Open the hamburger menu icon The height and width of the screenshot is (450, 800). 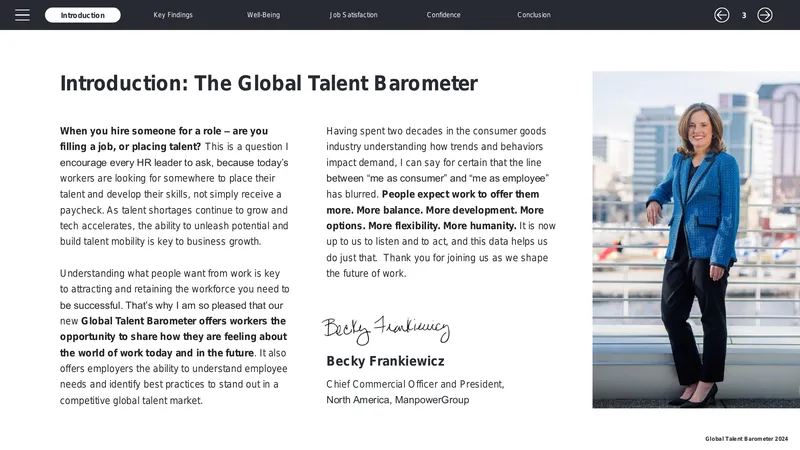tap(22, 15)
